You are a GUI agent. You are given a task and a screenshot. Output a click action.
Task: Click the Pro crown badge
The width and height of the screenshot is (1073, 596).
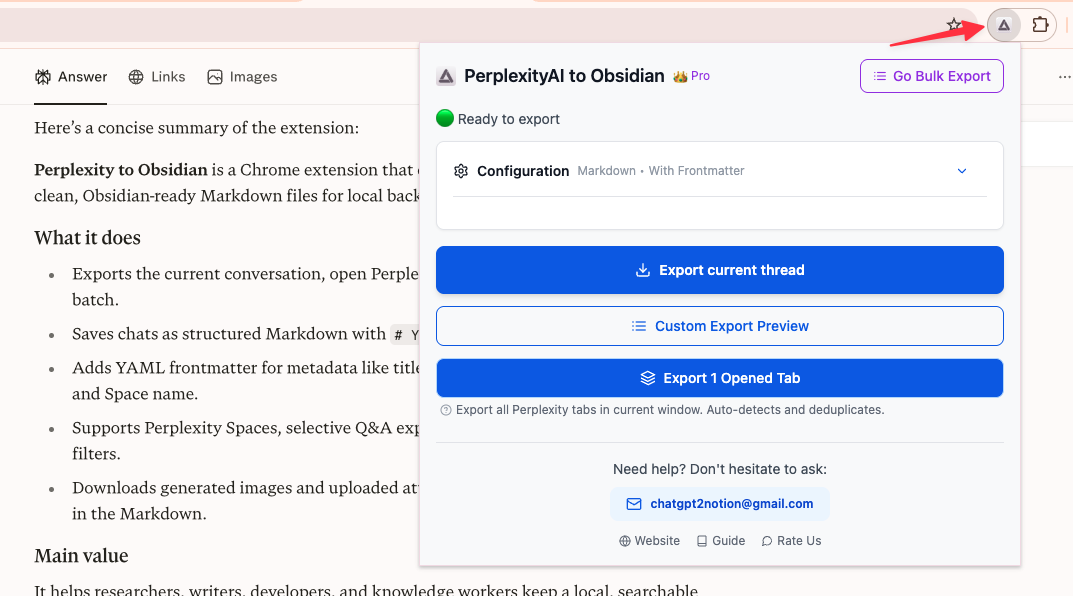pyautogui.click(x=691, y=76)
